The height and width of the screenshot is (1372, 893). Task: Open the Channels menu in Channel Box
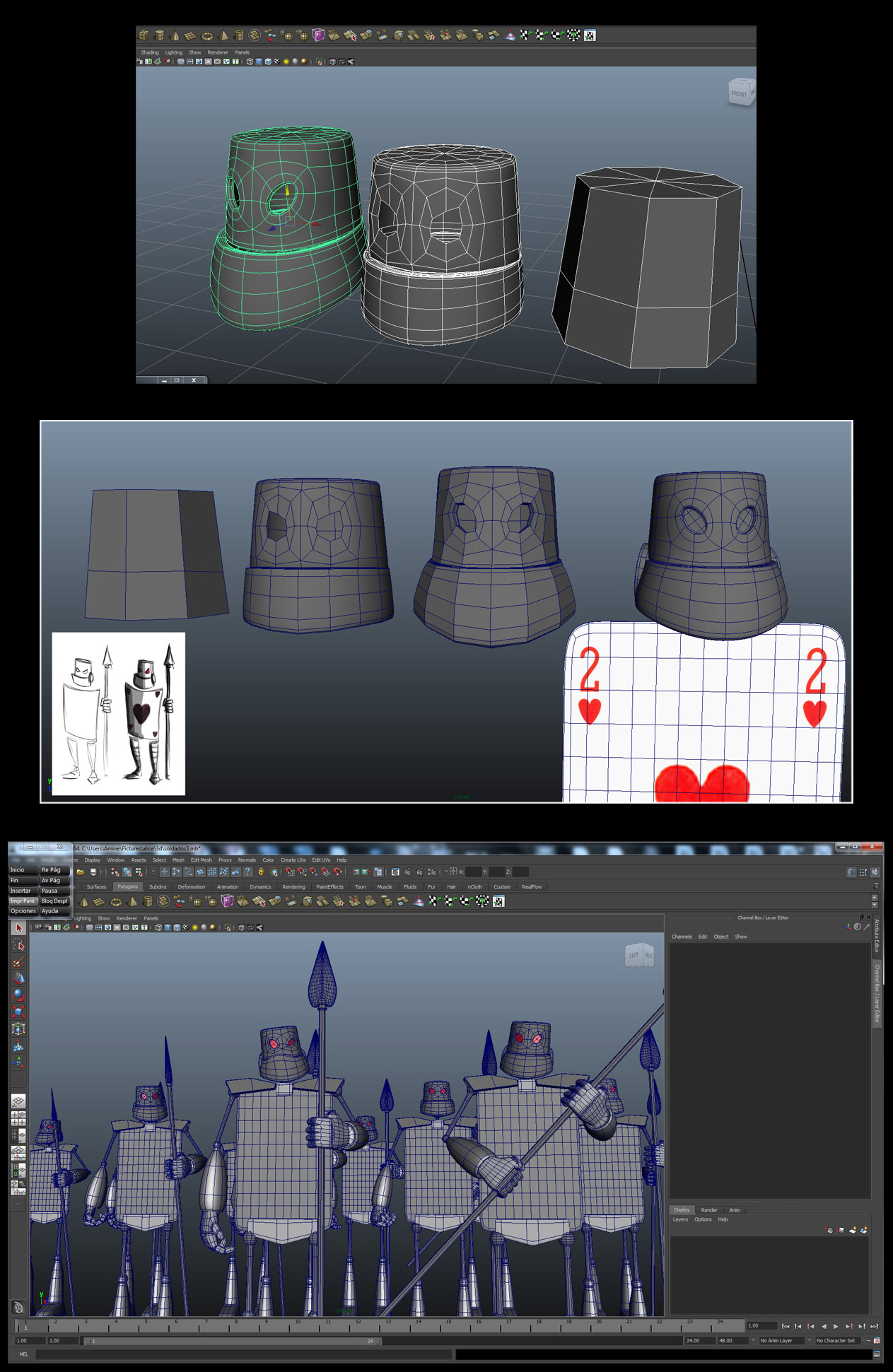click(682, 937)
